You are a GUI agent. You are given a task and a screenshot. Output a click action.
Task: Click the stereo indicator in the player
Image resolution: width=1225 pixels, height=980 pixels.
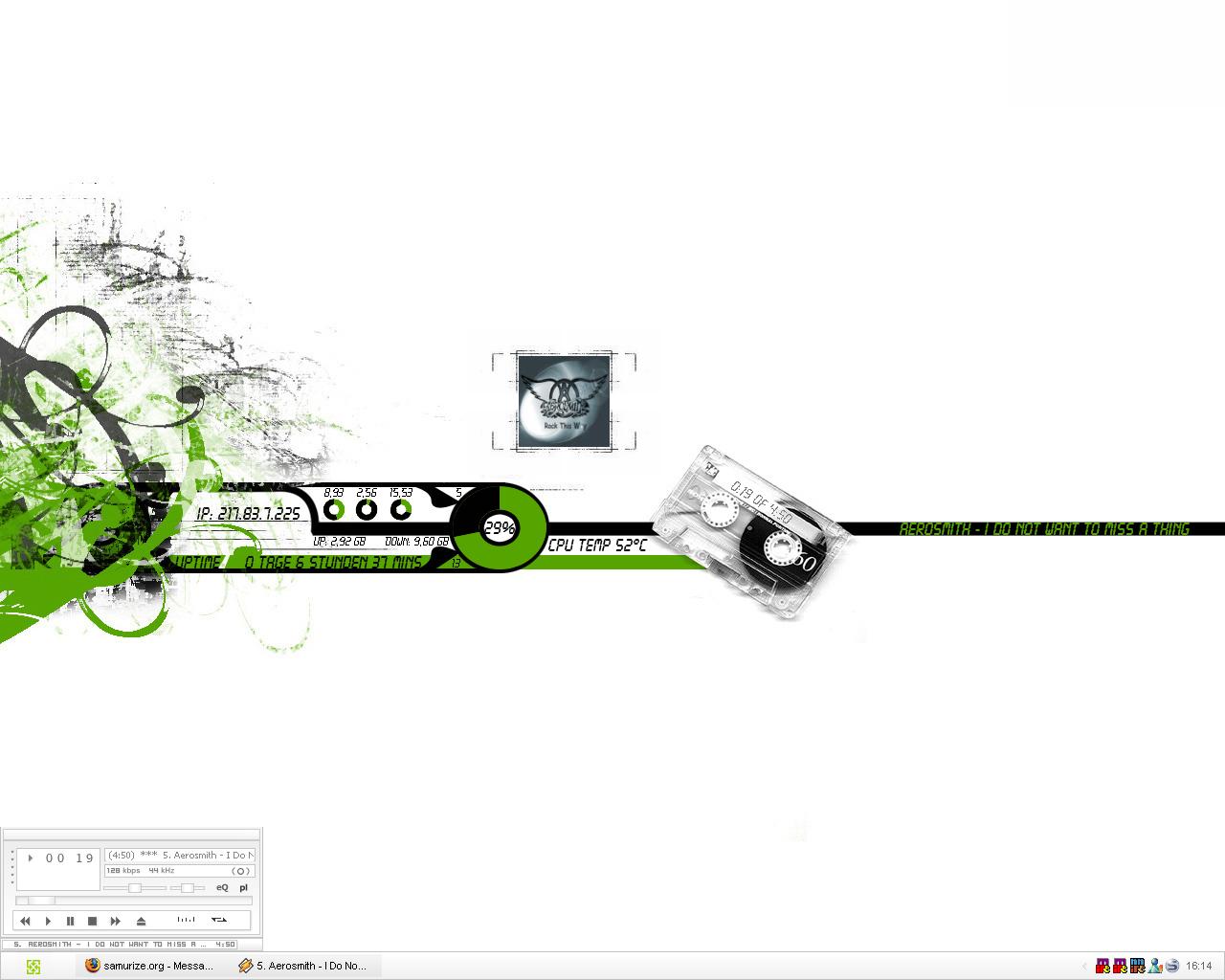(240, 871)
